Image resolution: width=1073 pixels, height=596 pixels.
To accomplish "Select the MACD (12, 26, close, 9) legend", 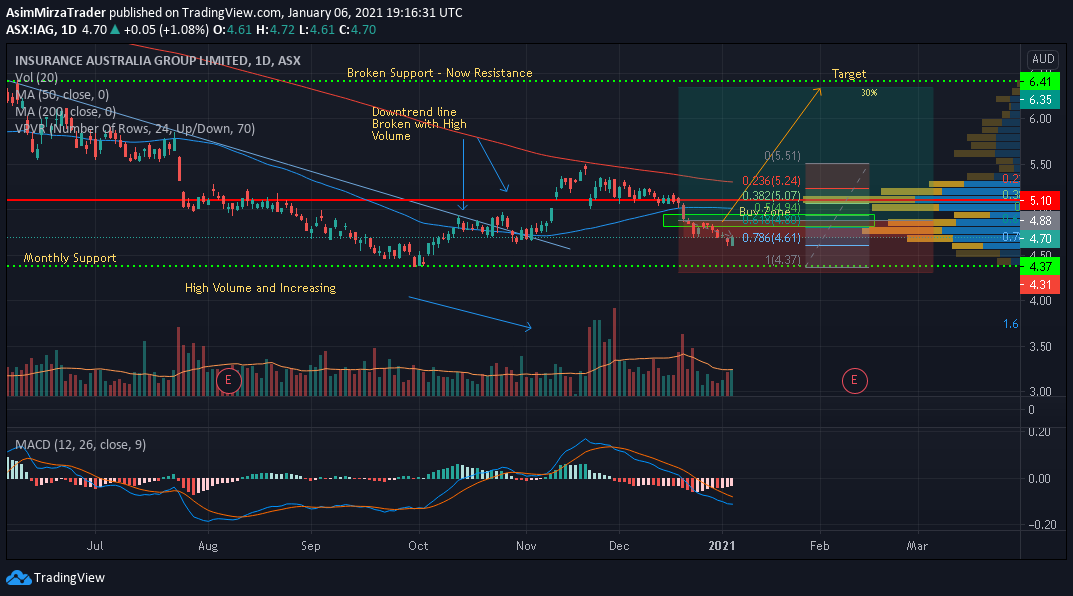I will (x=80, y=445).
